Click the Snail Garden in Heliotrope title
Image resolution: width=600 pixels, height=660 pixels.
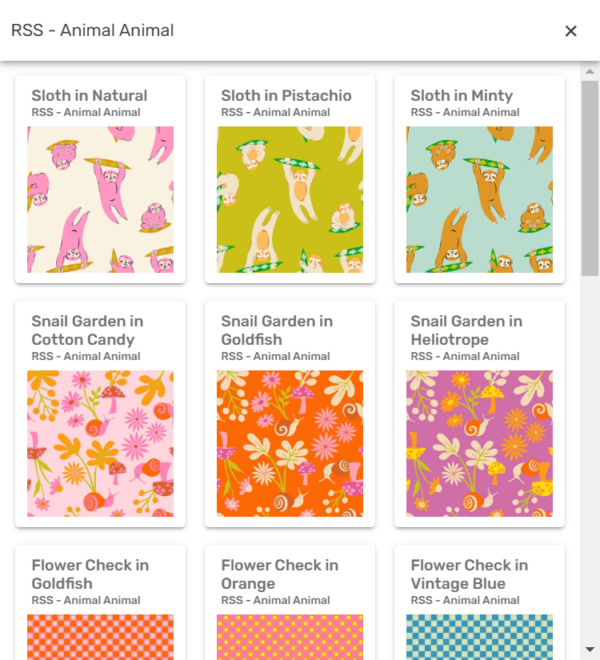[x=467, y=330]
